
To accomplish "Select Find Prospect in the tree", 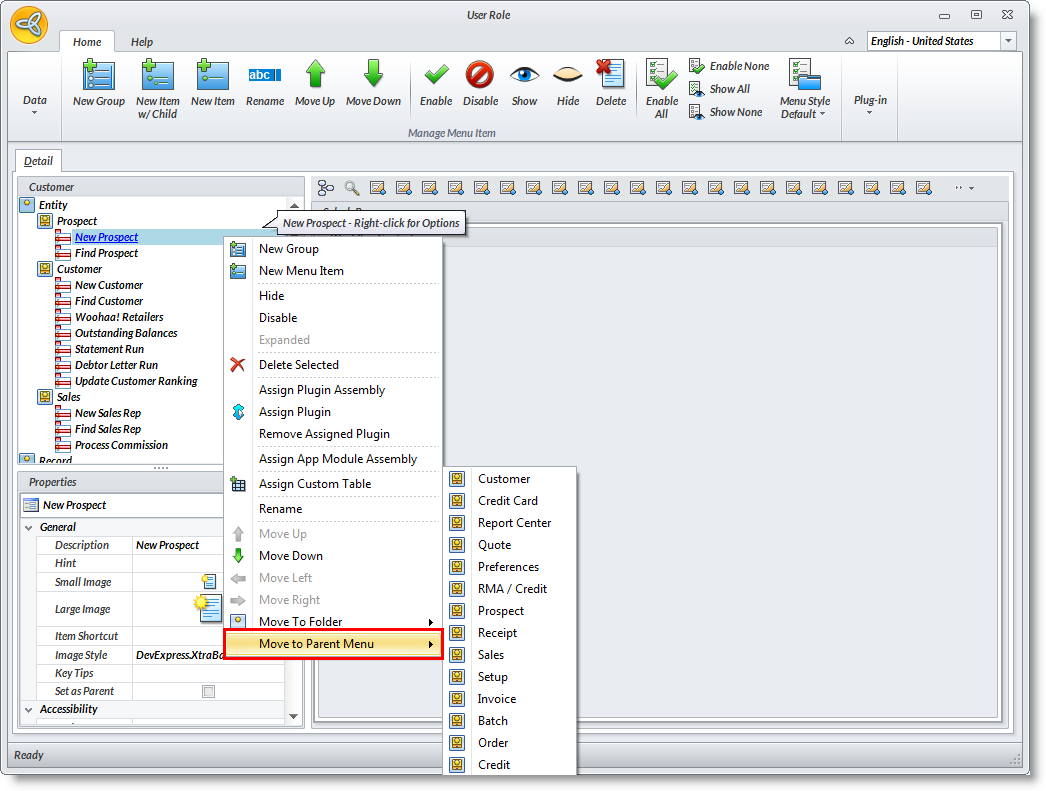I will click(106, 253).
